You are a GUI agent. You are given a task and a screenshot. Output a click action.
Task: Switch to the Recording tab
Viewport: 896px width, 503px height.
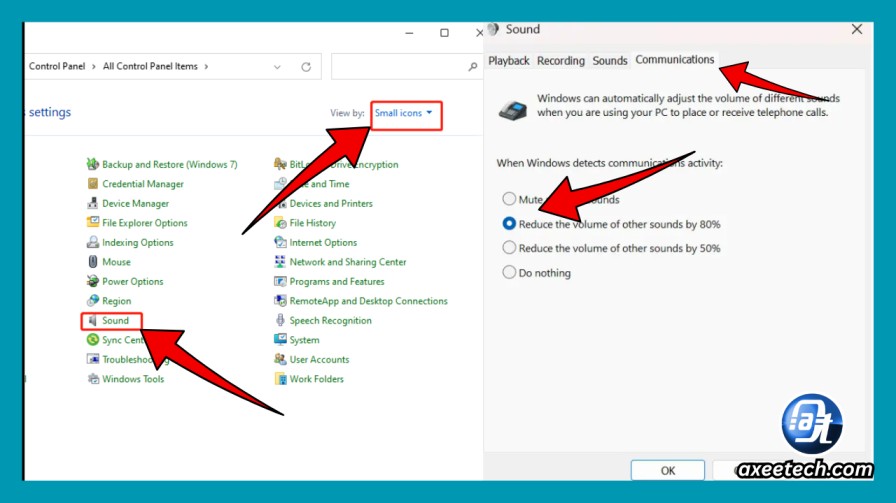[561, 61]
